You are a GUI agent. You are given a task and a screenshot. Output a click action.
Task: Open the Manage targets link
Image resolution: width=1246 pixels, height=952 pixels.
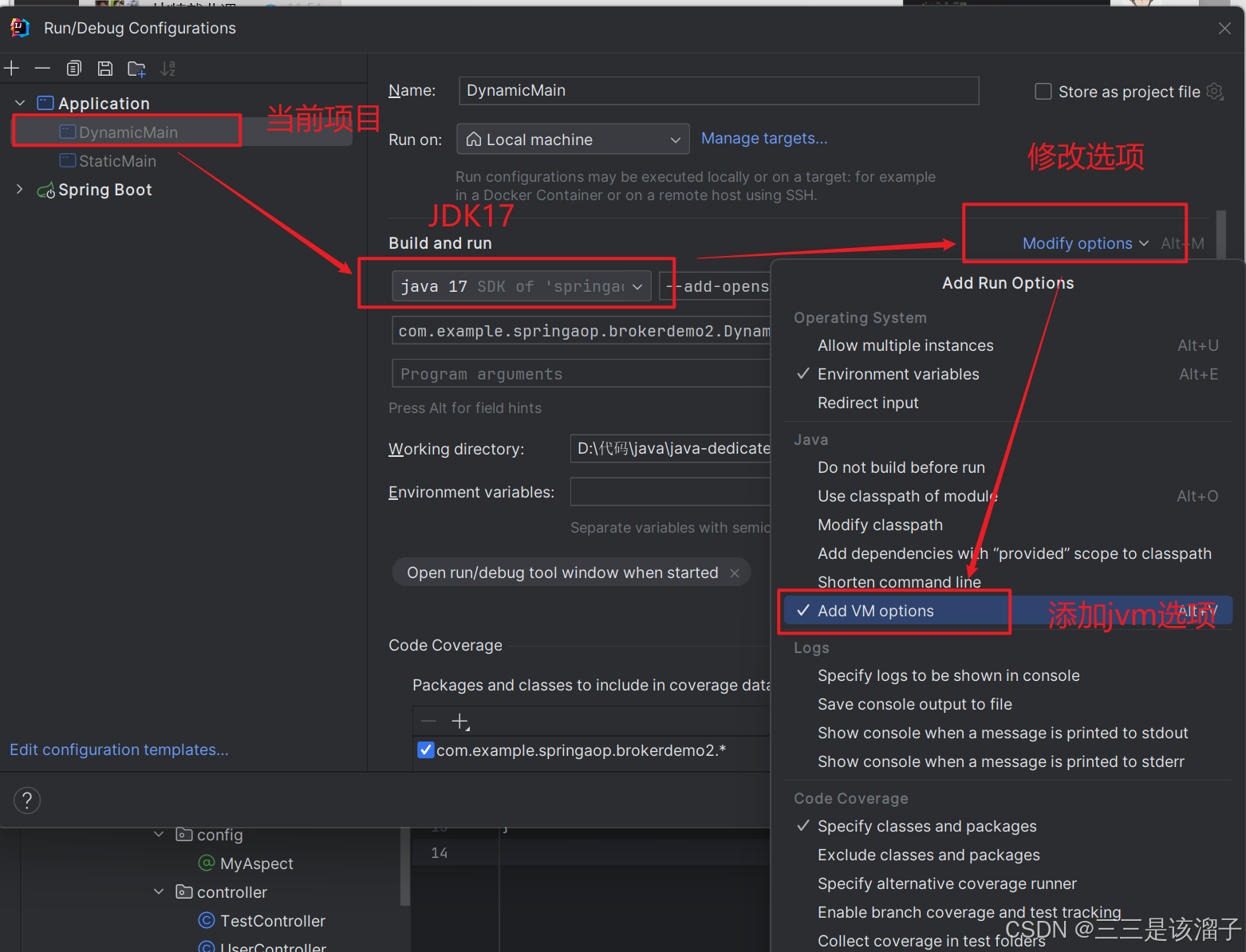click(763, 138)
